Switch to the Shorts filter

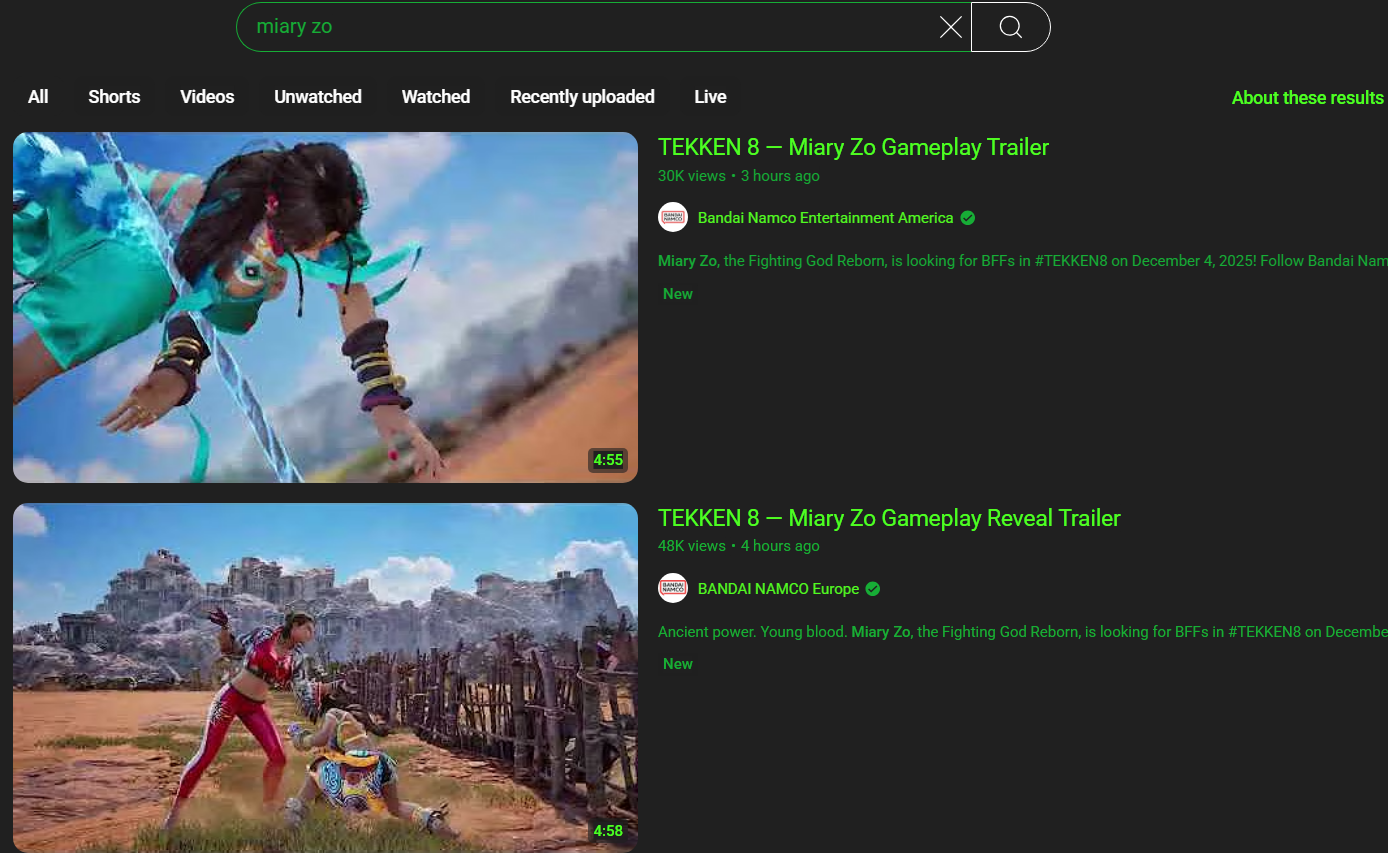point(114,97)
